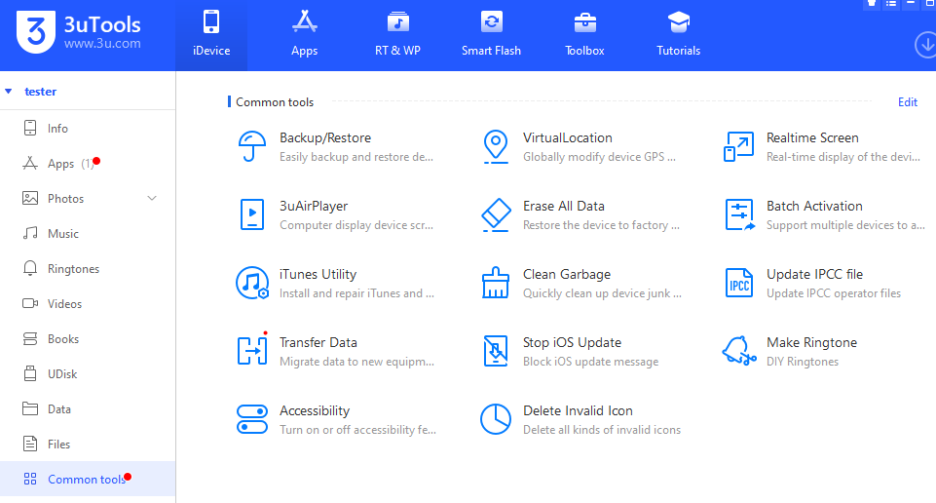Image resolution: width=936 pixels, height=503 pixels.
Task: Open the Clean Garbage broom icon
Action: tap(495, 283)
